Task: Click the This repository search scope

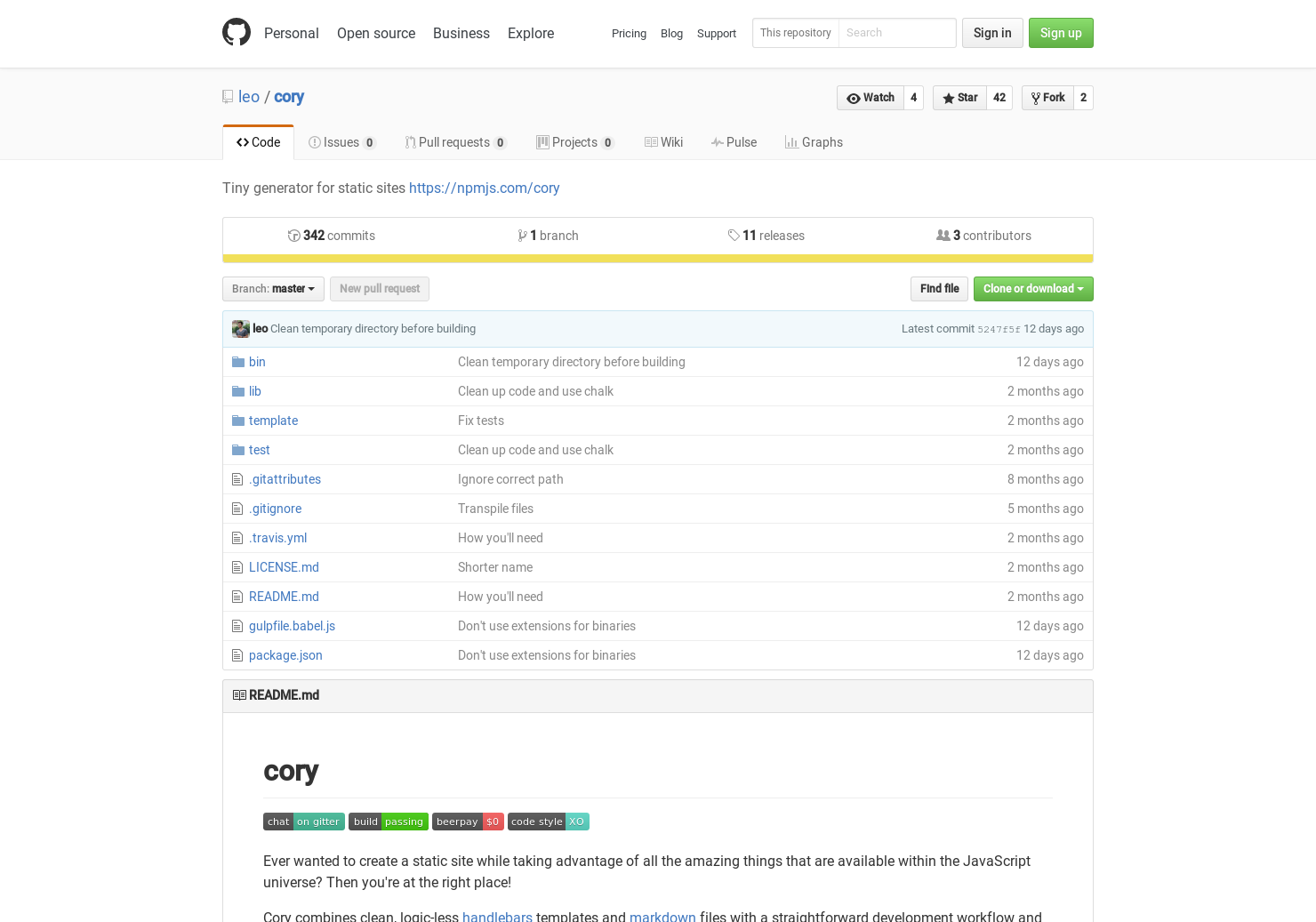Action: (796, 33)
